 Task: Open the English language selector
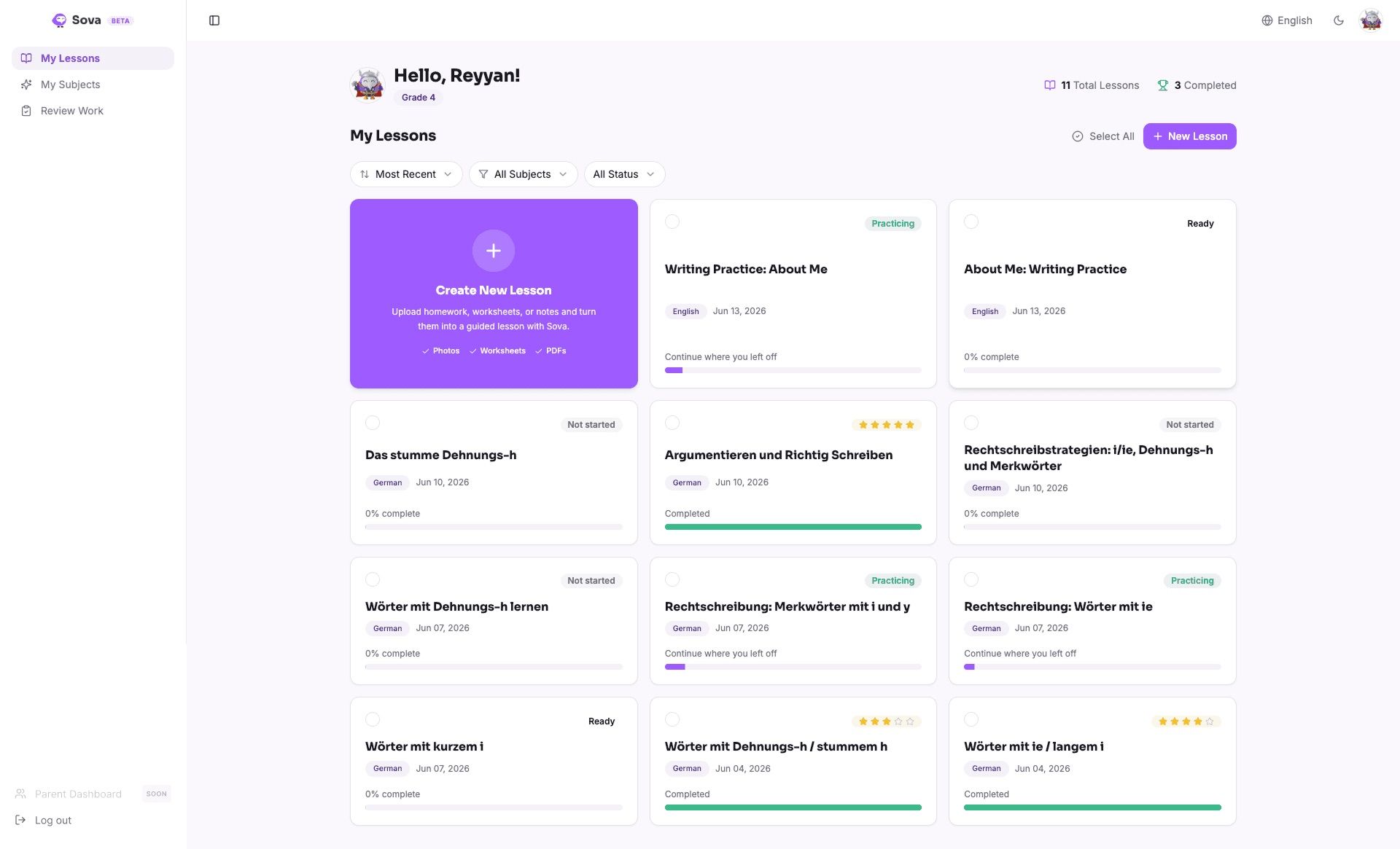click(x=1287, y=20)
